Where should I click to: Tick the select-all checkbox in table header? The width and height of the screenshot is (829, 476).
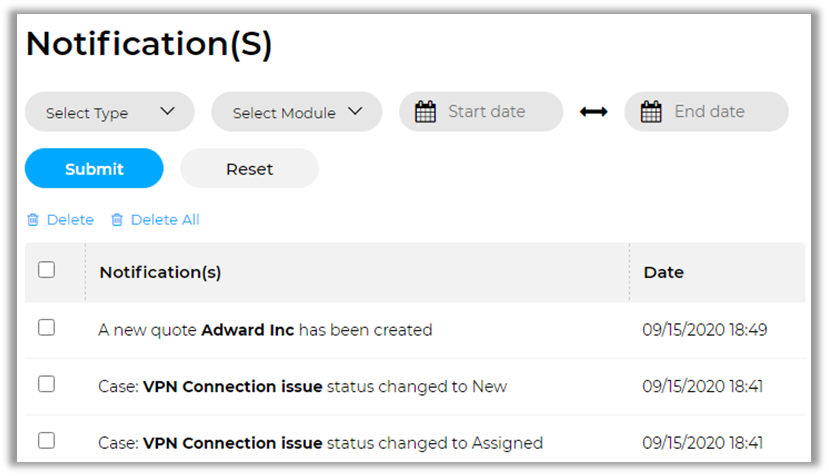click(46, 270)
